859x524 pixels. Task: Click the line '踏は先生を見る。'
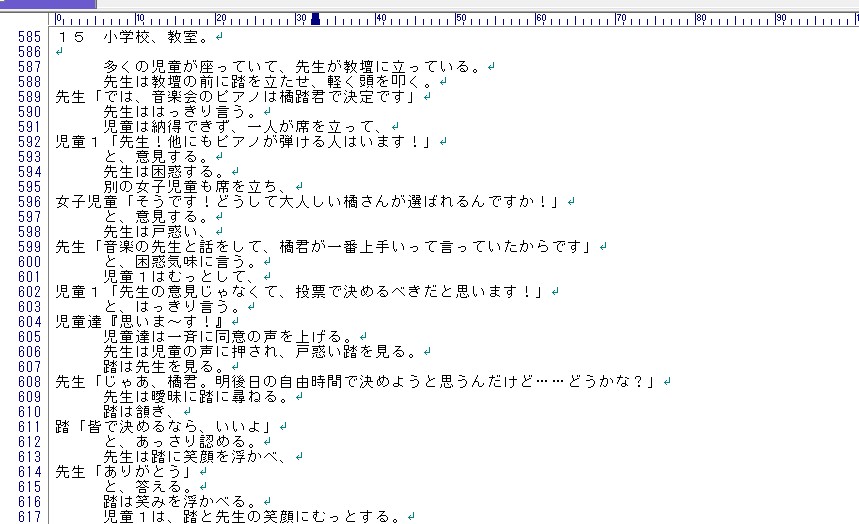pyautogui.click(x=164, y=367)
